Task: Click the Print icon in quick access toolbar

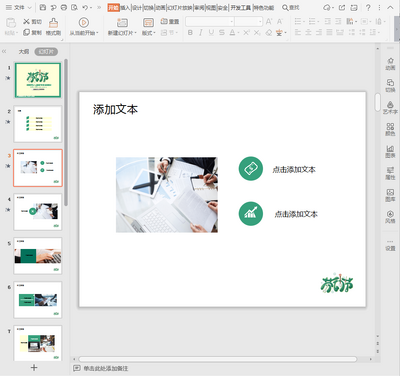Action: (x=64, y=7)
